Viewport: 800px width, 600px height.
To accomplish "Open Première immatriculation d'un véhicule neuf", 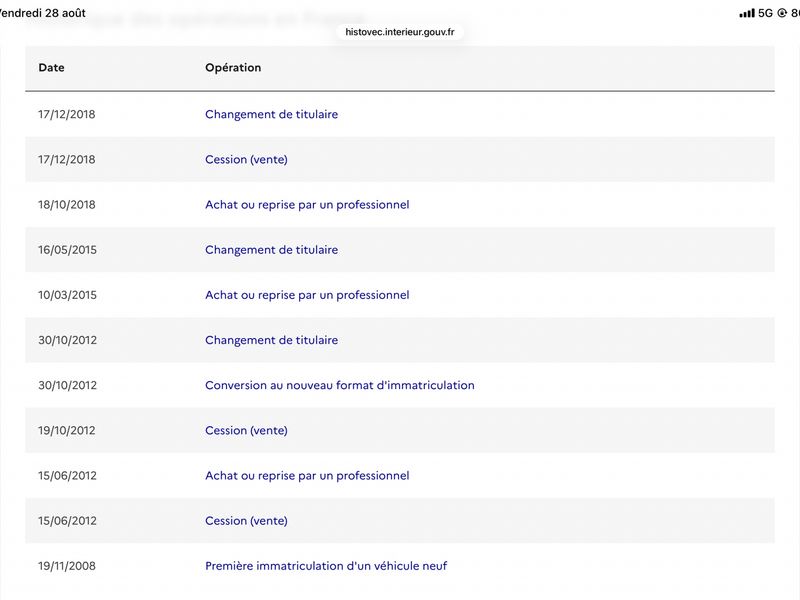I will tap(326, 566).
